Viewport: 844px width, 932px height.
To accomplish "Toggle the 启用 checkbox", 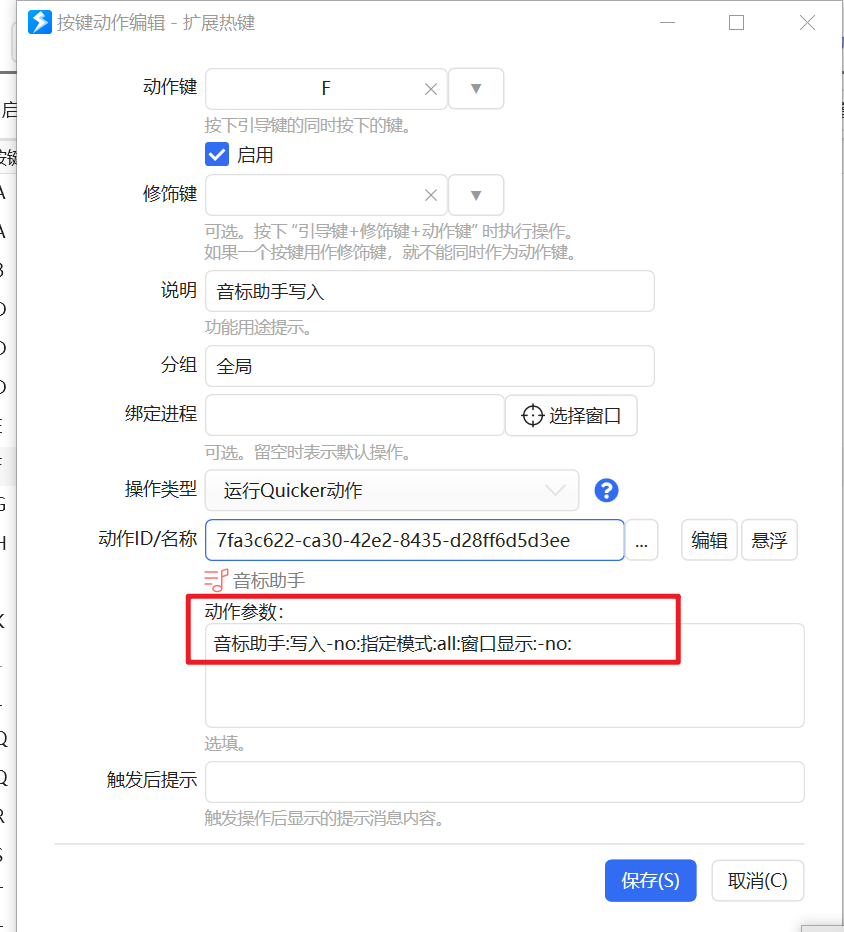I will tap(217, 155).
